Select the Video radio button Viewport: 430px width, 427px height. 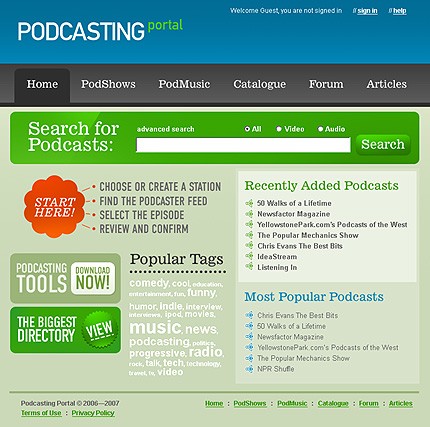(279, 129)
